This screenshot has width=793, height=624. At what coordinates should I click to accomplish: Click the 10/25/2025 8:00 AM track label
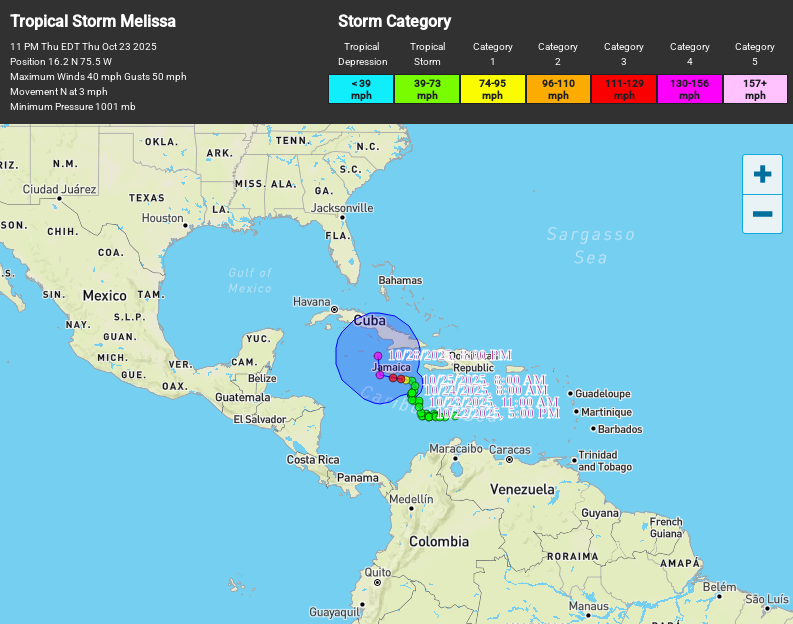(x=484, y=380)
